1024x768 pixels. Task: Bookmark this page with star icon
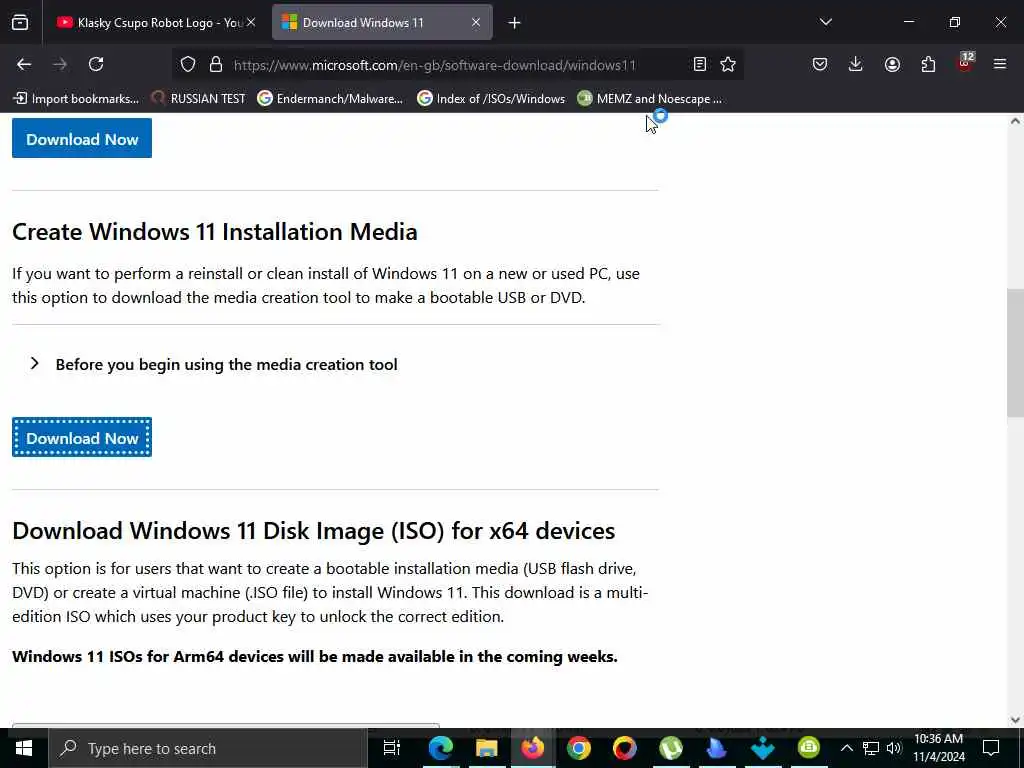pos(728,64)
